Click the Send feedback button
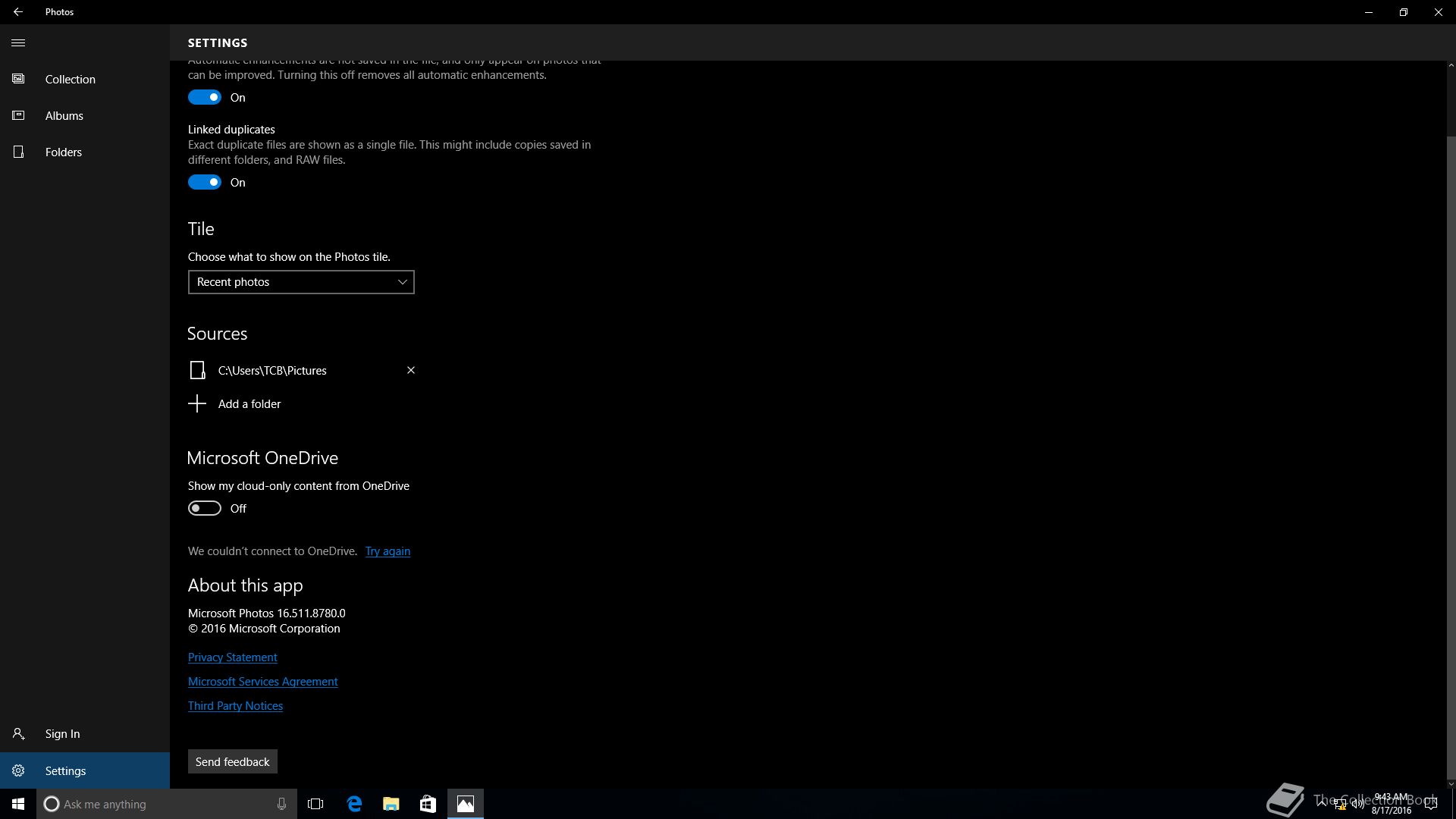This screenshot has width=1456, height=819. click(x=233, y=761)
